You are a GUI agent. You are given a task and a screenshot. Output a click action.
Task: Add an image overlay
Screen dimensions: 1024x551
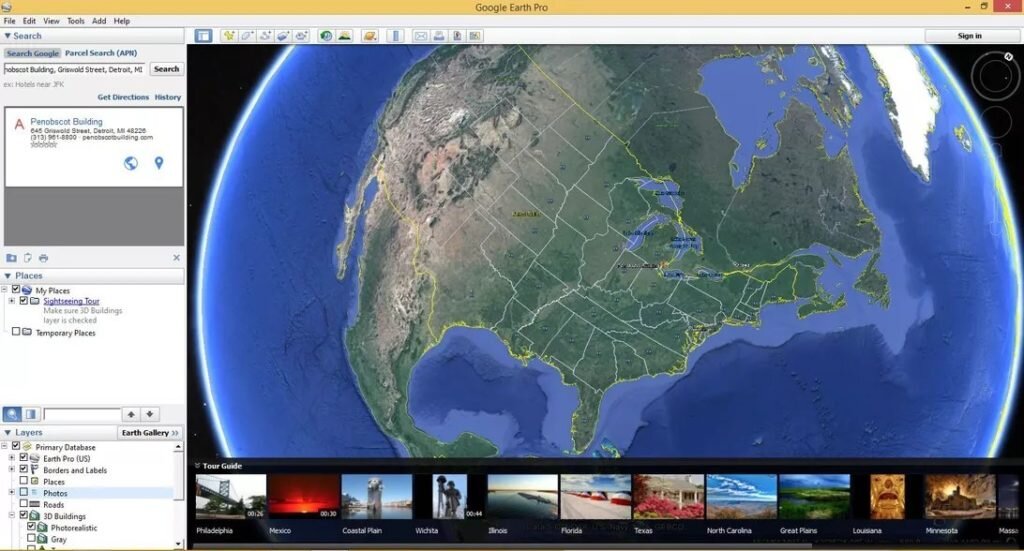(283, 36)
